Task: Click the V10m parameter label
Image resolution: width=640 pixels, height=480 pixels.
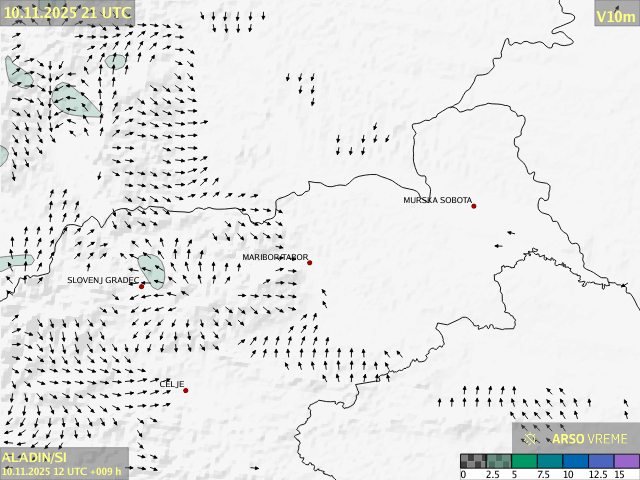Action: point(616,16)
